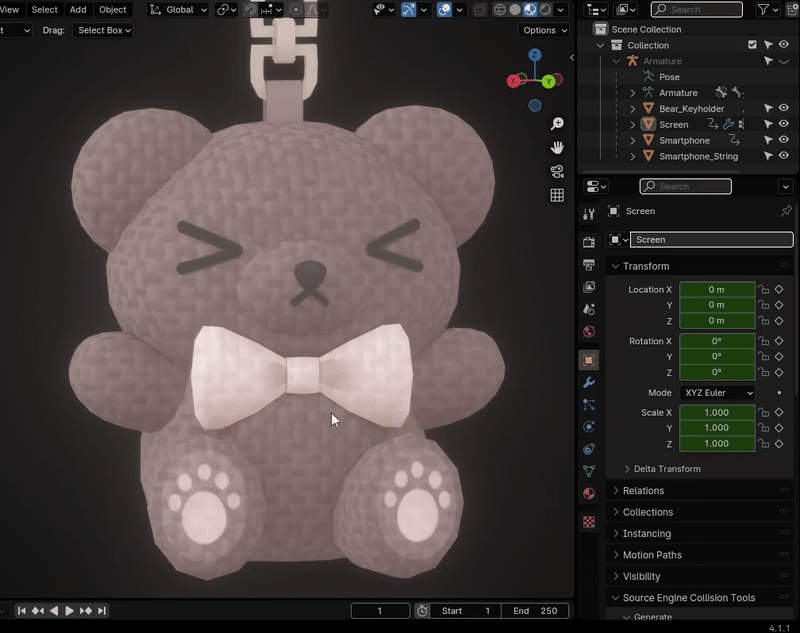This screenshot has height=633, width=800.
Task: Hide Bear_Keyholder in viewport
Action: tap(784, 108)
